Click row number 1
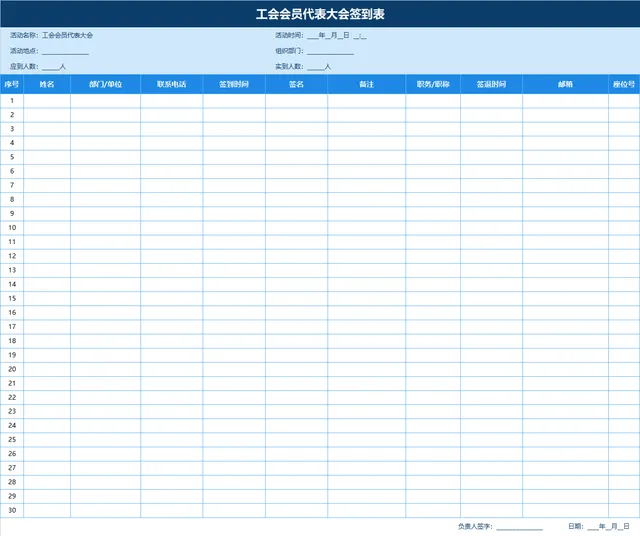Screen dimensions: 640x536 tap(12, 100)
